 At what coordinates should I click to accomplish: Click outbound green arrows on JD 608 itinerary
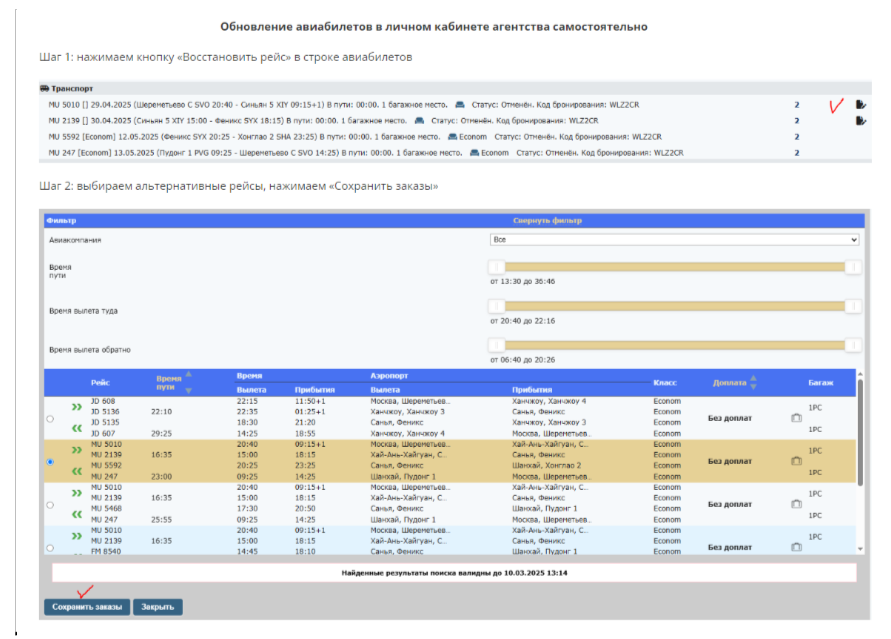[77, 407]
